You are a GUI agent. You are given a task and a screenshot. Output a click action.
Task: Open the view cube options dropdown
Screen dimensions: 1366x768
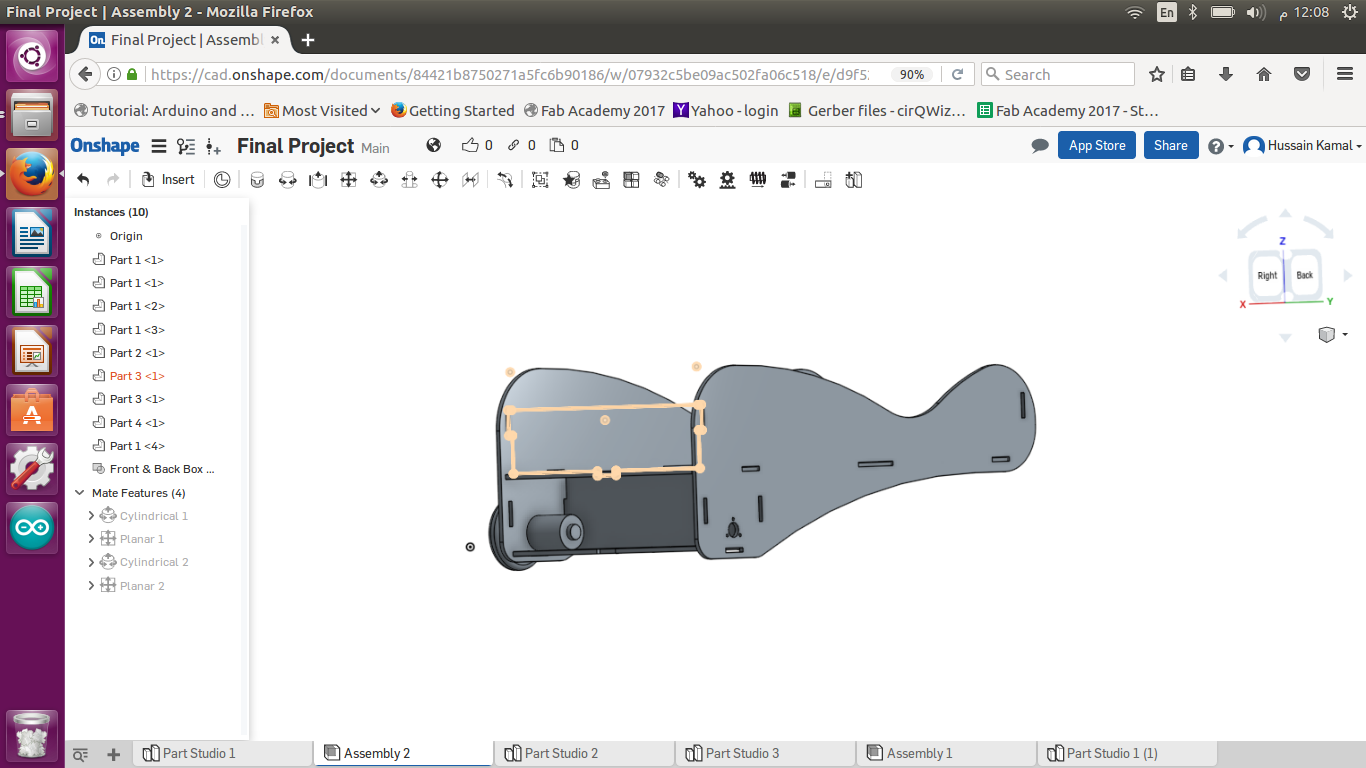tap(1333, 334)
